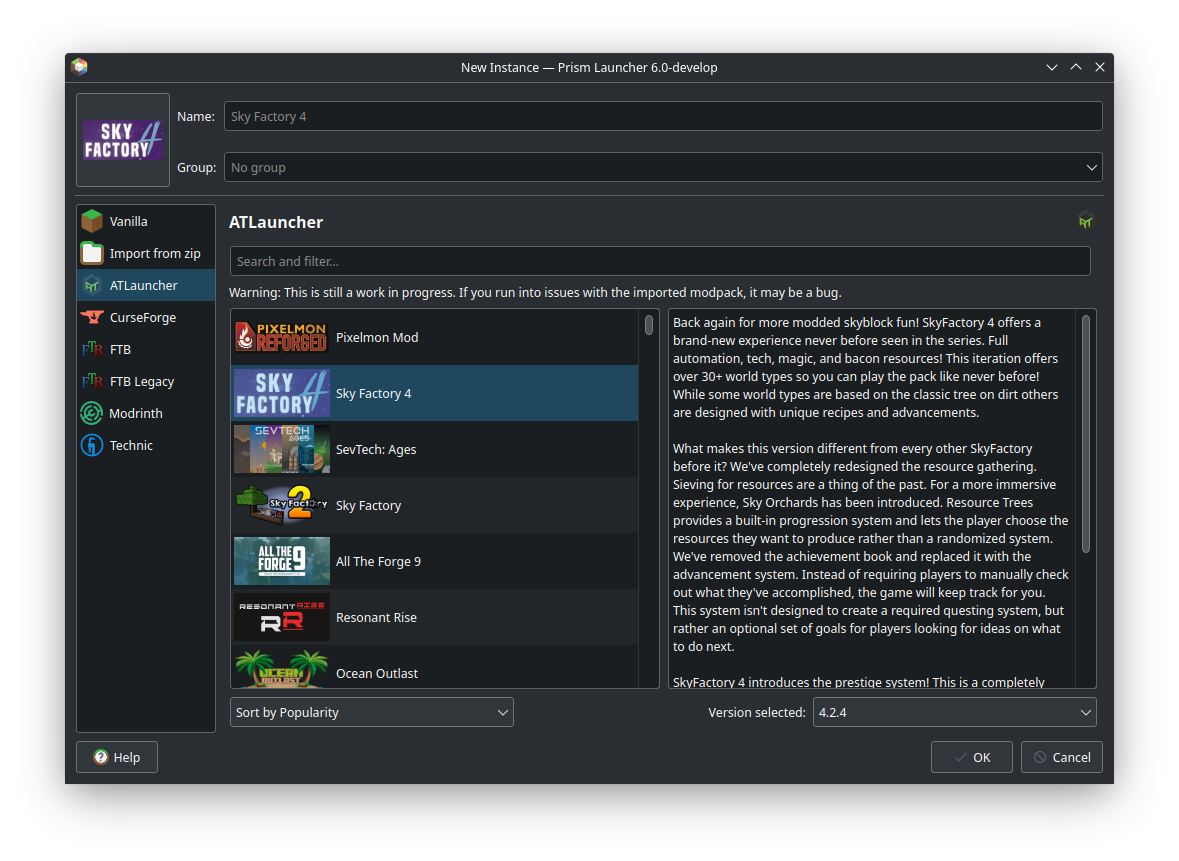This screenshot has width=1179, height=861.
Task: Select the Resonant Rise entry text
Action: point(376,617)
